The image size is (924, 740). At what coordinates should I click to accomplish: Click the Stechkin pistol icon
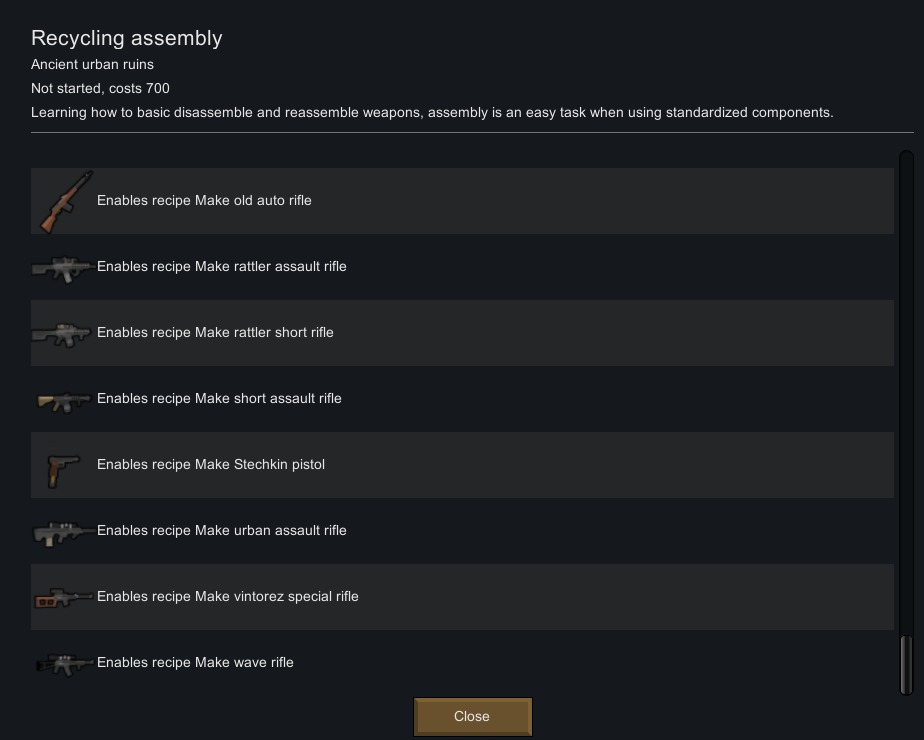(62, 470)
